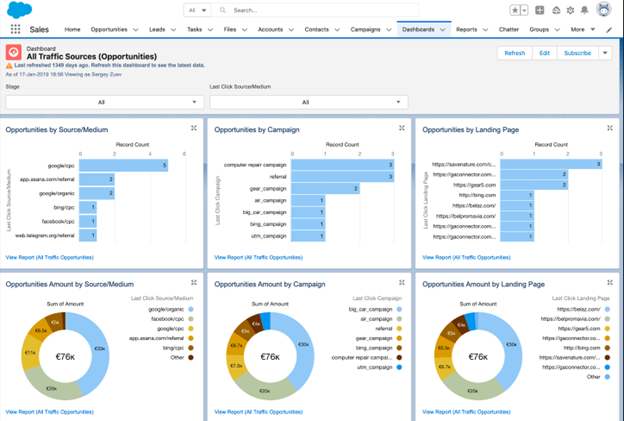
Task: Open the notifications bell
Action: click(x=584, y=10)
